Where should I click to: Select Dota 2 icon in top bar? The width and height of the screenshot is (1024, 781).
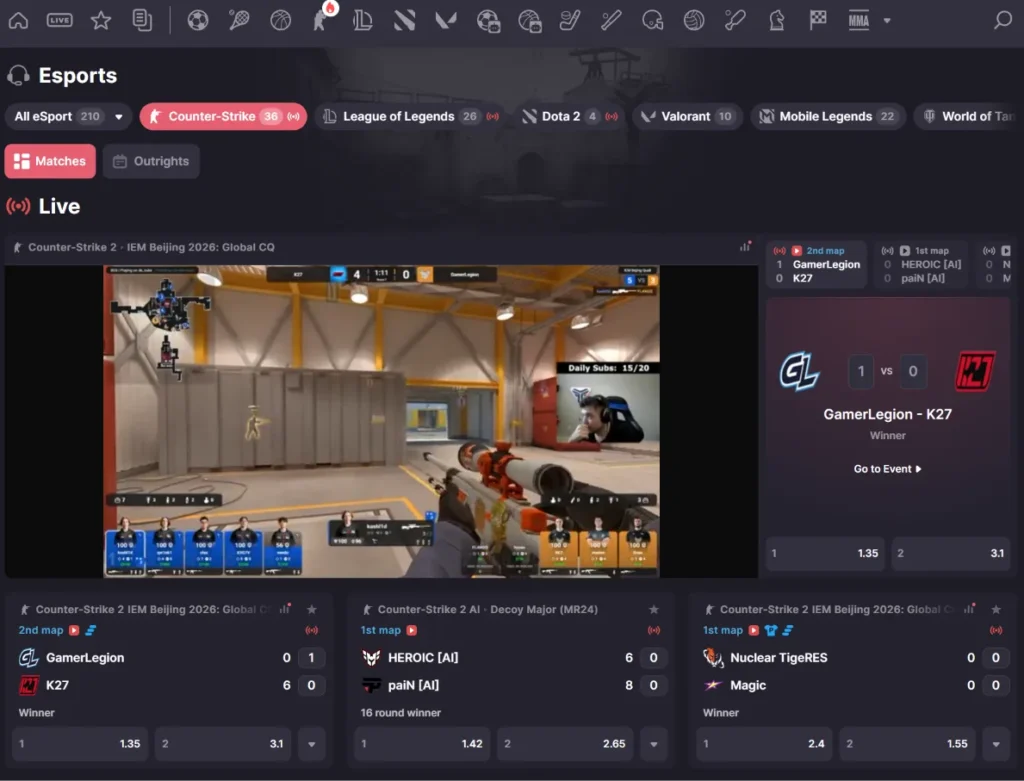tap(405, 20)
